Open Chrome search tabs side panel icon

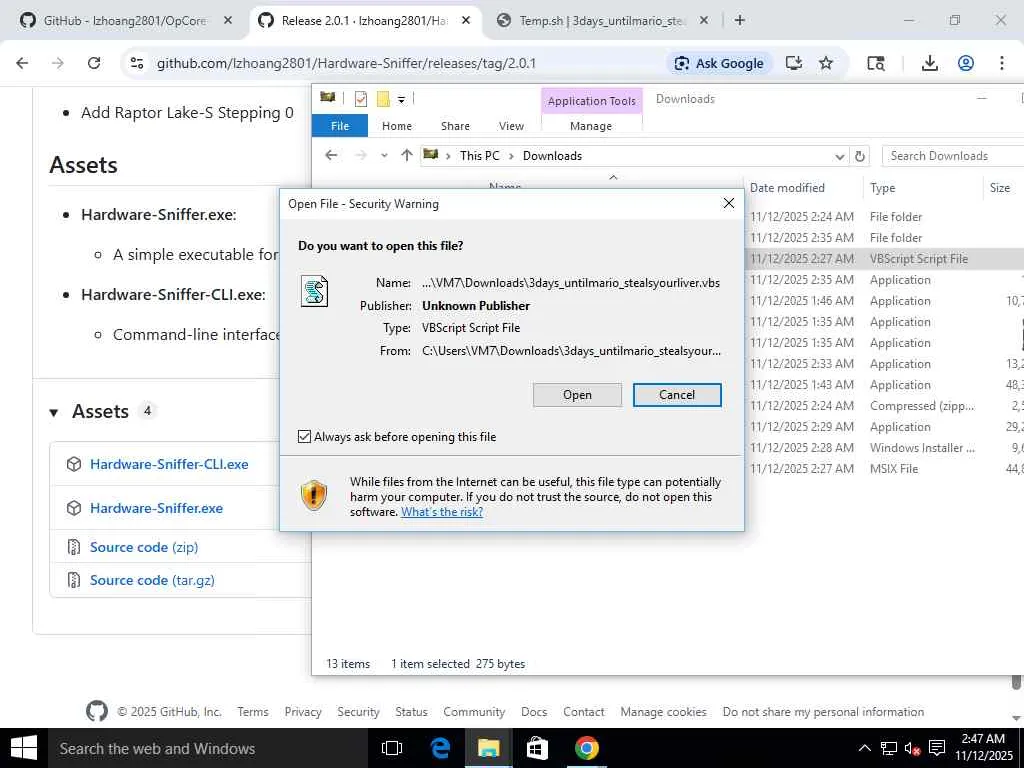[876, 63]
